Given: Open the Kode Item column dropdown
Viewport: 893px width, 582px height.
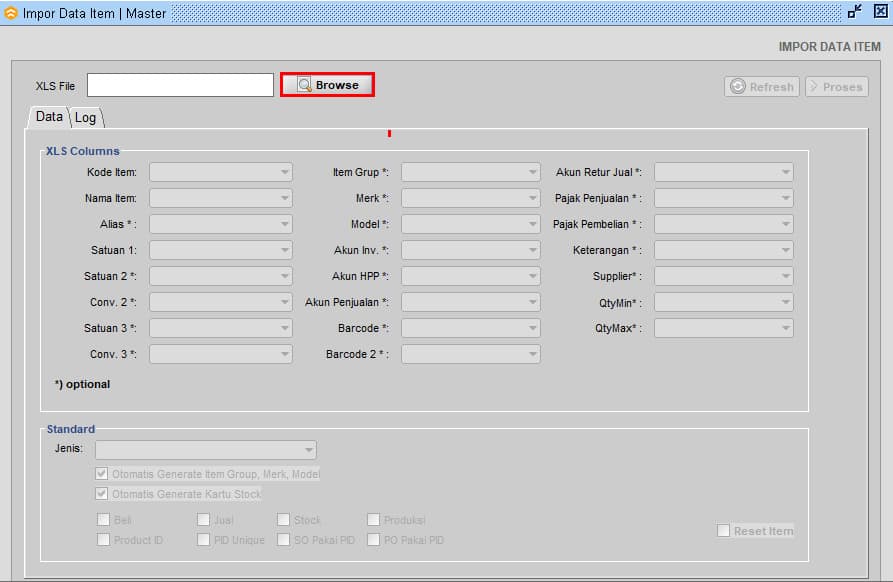Looking at the screenshot, I should click(x=284, y=172).
